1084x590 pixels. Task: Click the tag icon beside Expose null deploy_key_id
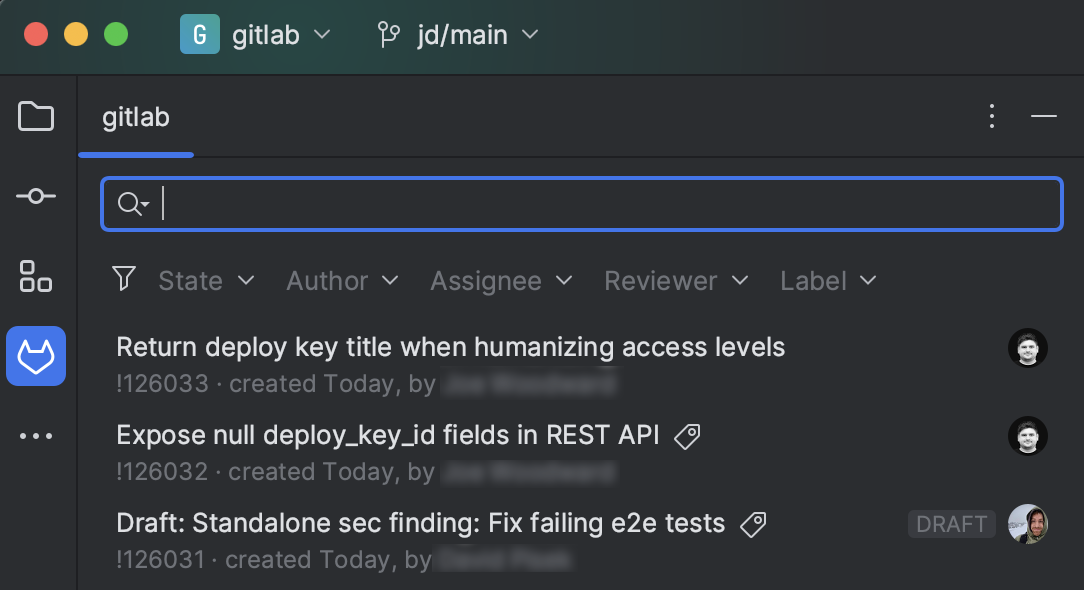[x=687, y=436]
